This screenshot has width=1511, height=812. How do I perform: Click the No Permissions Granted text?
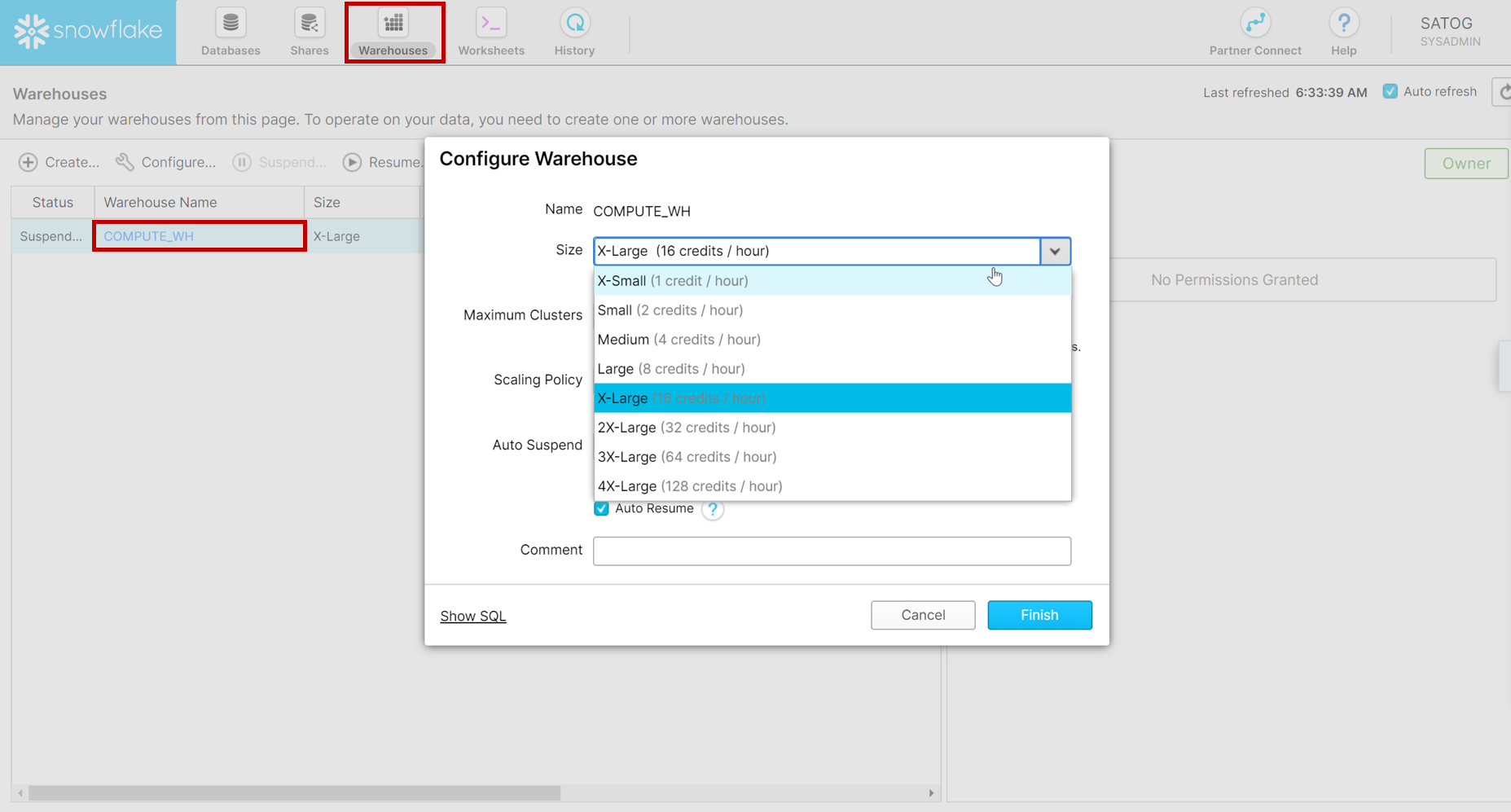pyautogui.click(x=1234, y=279)
